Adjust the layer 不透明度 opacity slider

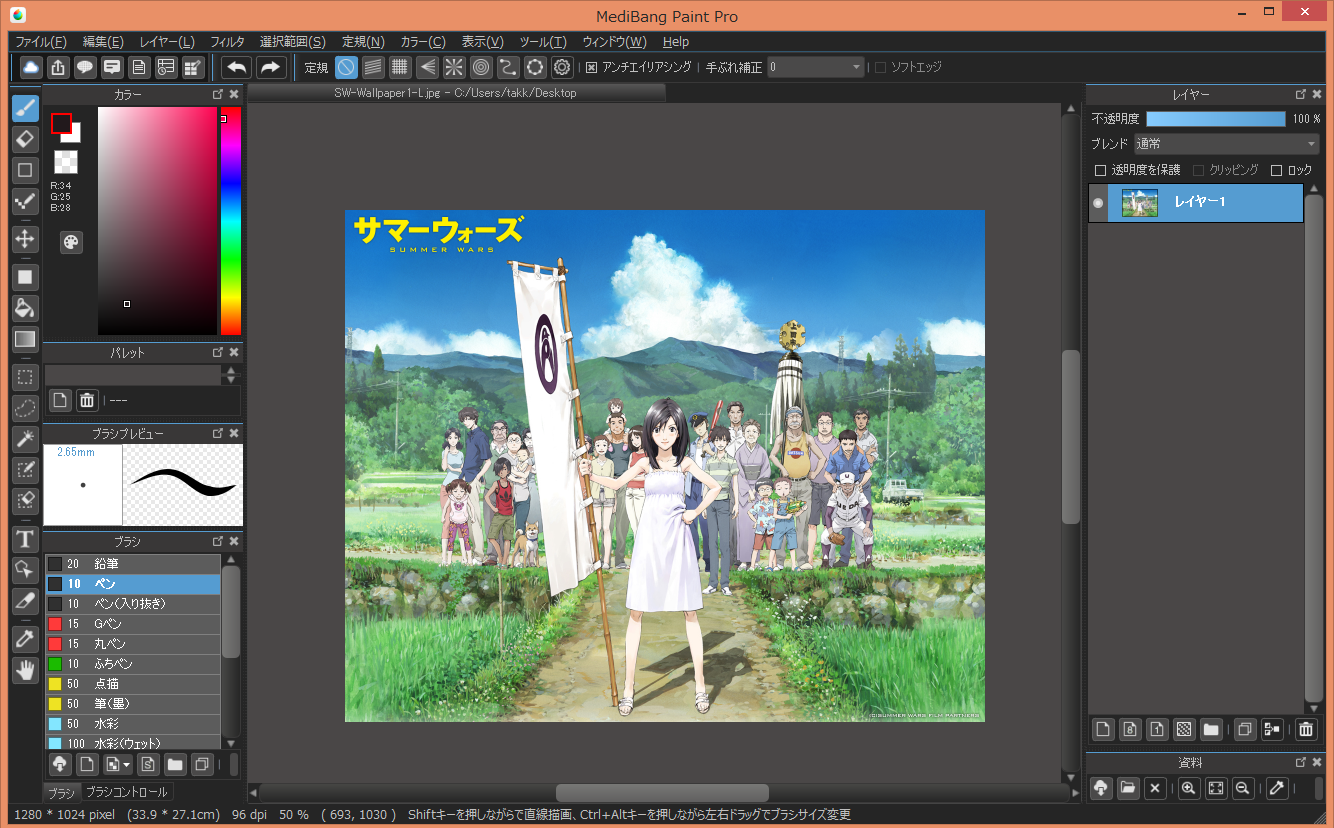point(1215,119)
